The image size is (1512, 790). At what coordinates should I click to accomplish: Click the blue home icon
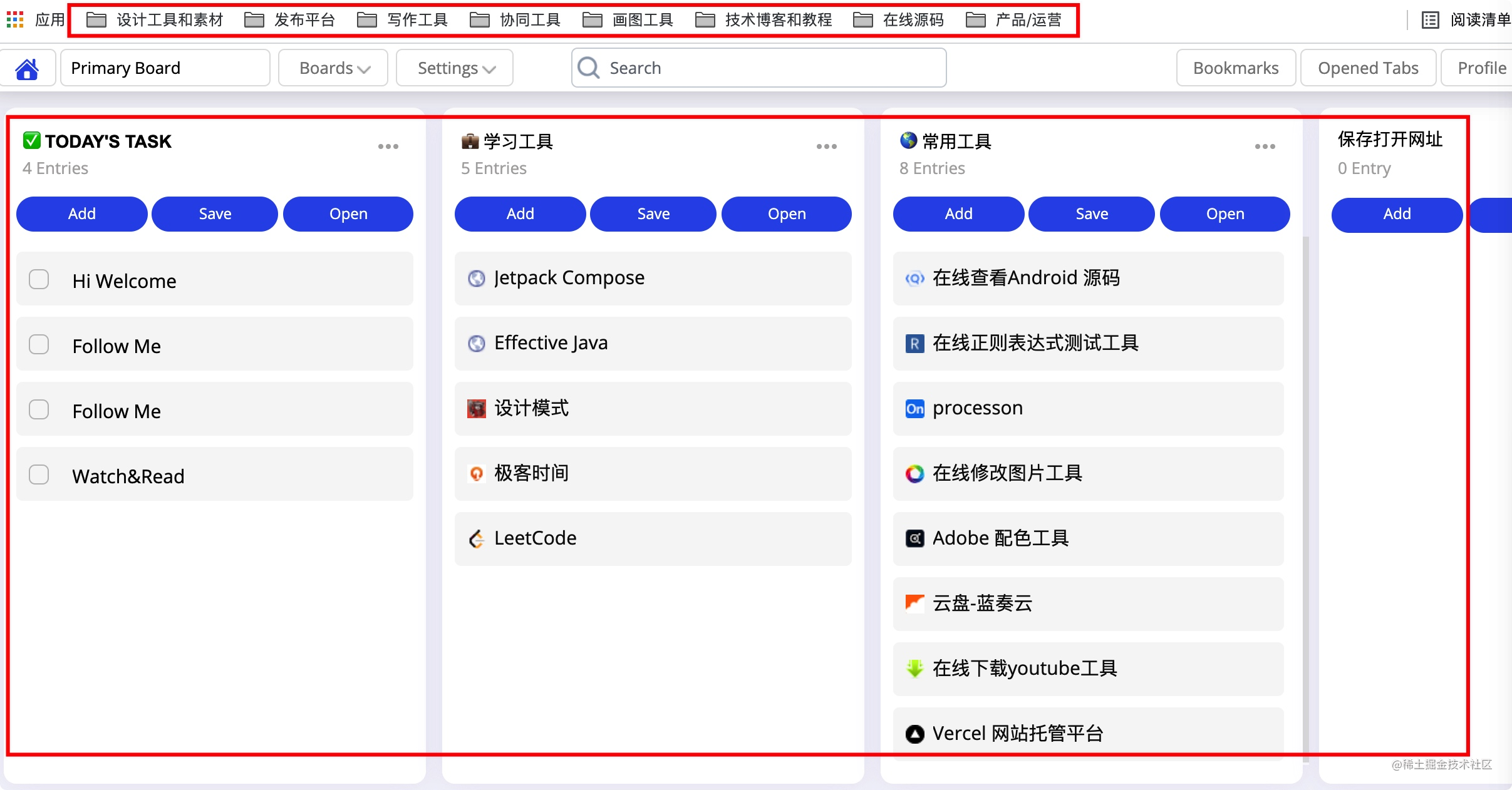click(x=27, y=68)
